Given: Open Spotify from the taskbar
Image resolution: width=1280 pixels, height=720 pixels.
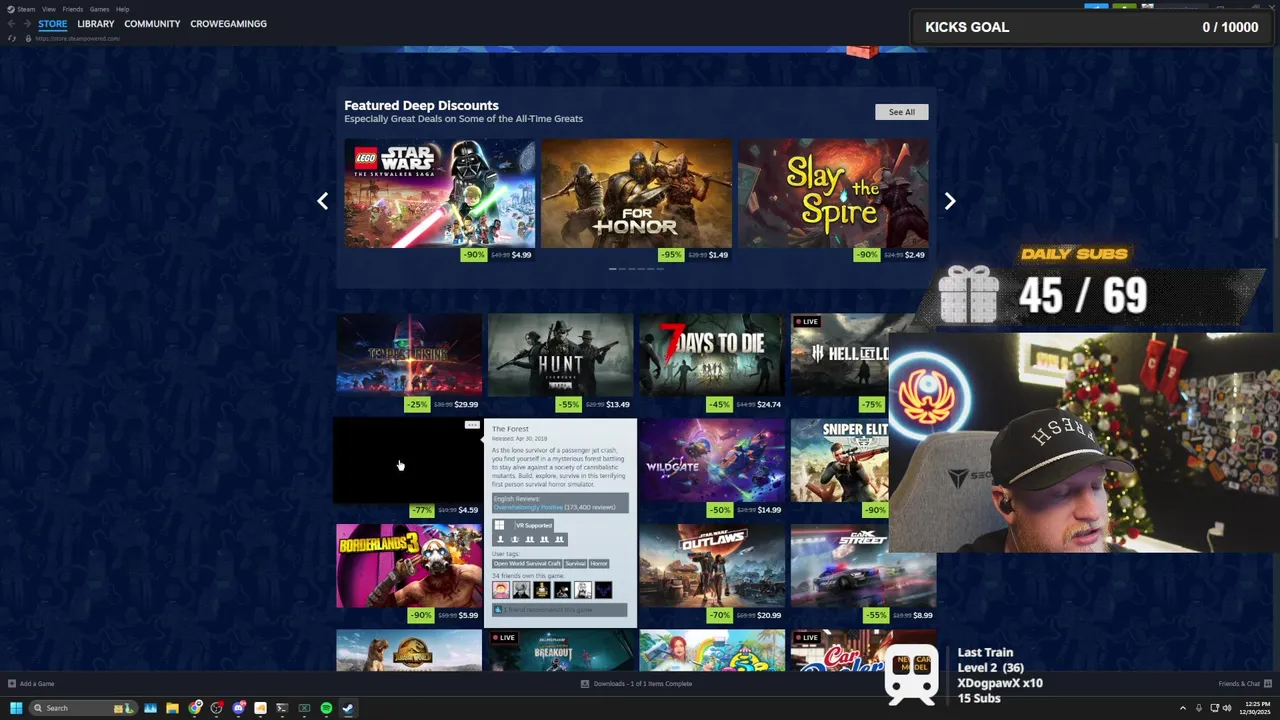Looking at the screenshot, I should pyautogui.click(x=326, y=708).
